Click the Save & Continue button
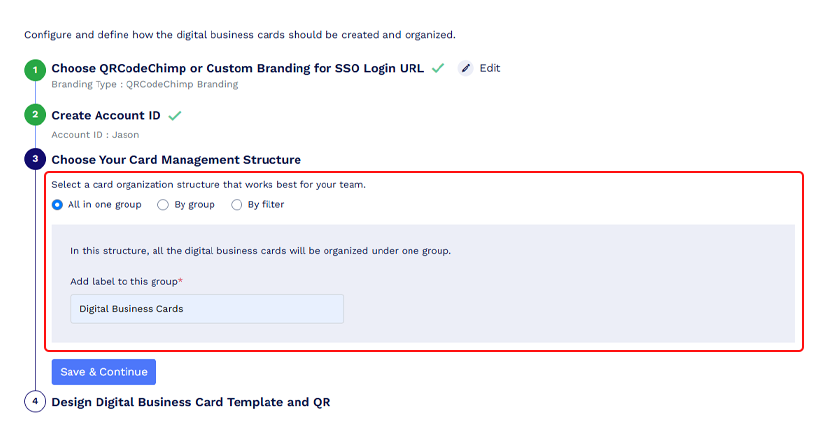This screenshot has width=820, height=443. tap(104, 372)
